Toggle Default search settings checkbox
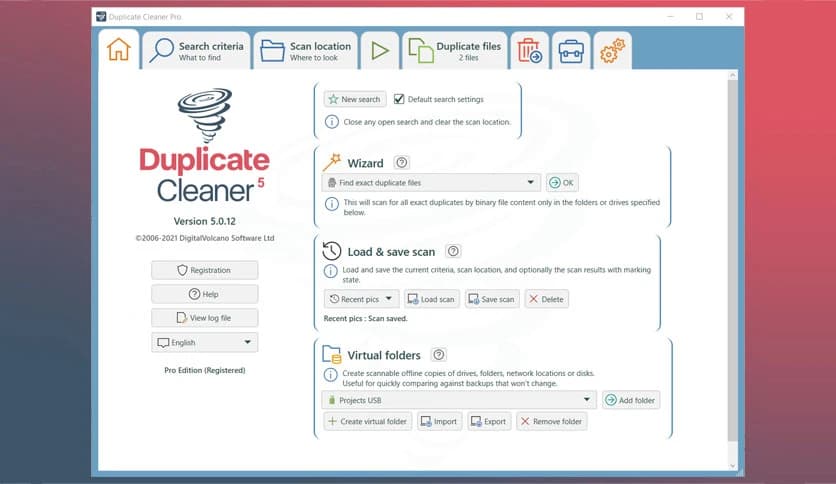The width and height of the screenshot is (836, 484). point(399,99)
